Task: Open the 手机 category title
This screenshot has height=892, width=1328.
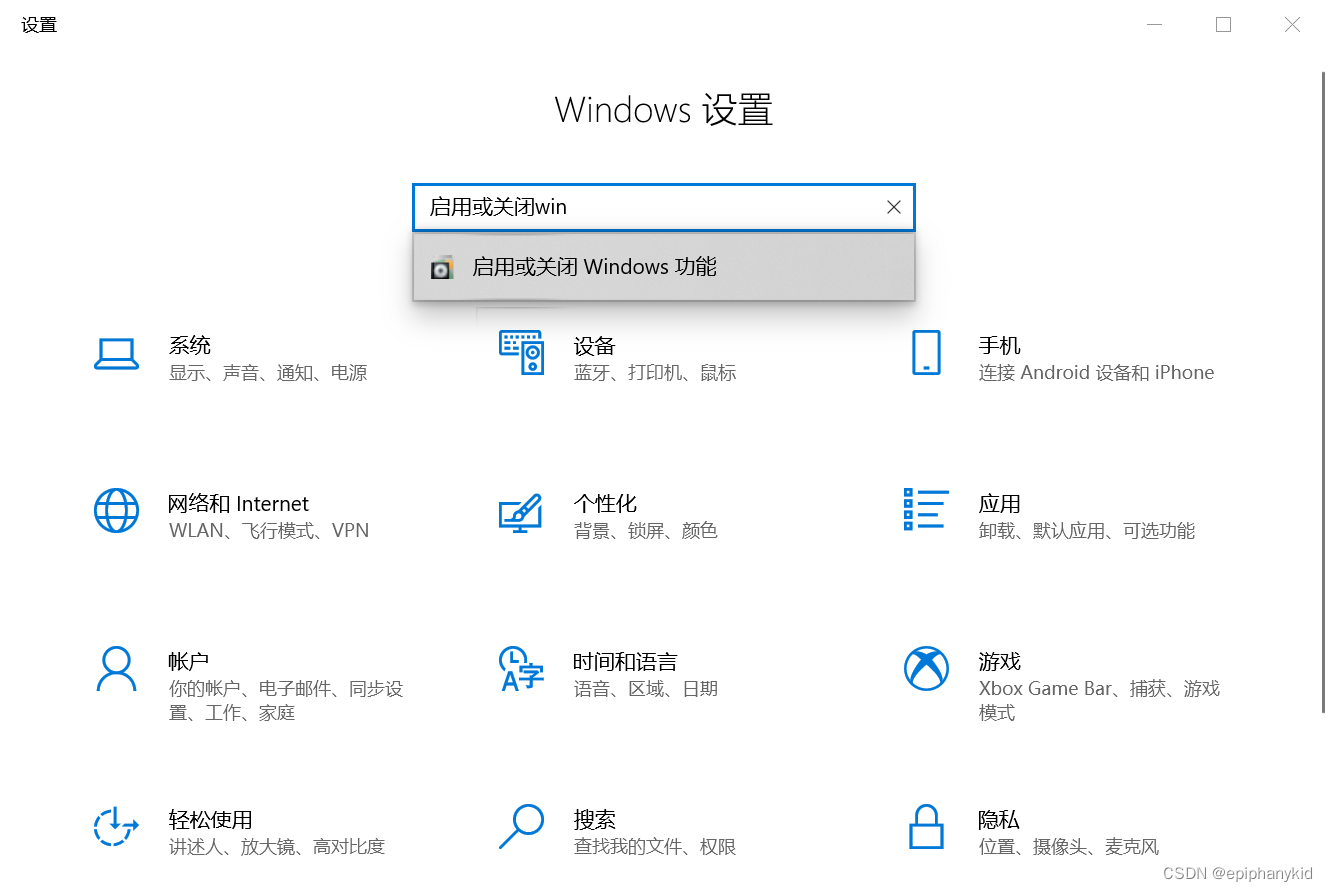Action: tap(999, 346)
